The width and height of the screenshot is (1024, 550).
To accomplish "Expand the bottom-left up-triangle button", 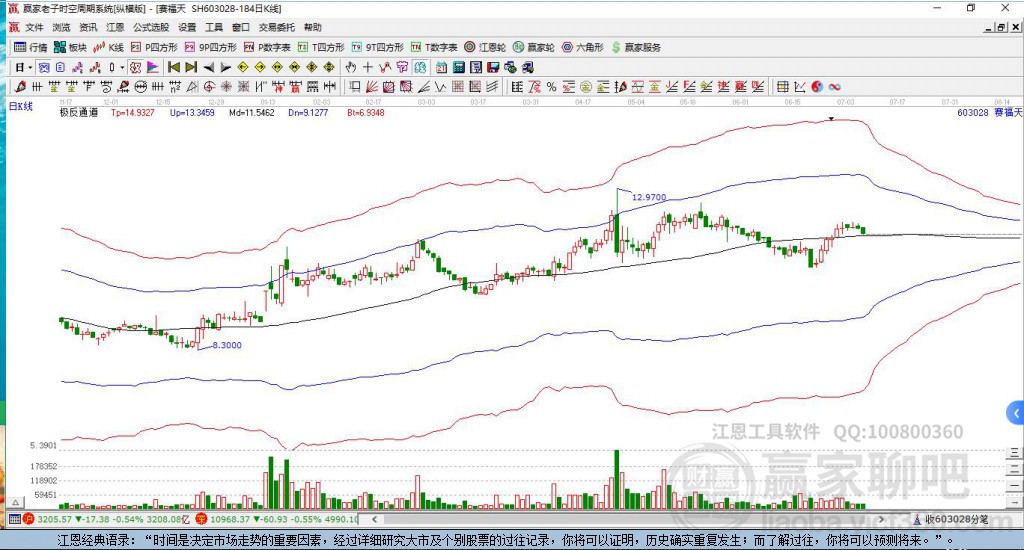I will (x=16, y=502).
